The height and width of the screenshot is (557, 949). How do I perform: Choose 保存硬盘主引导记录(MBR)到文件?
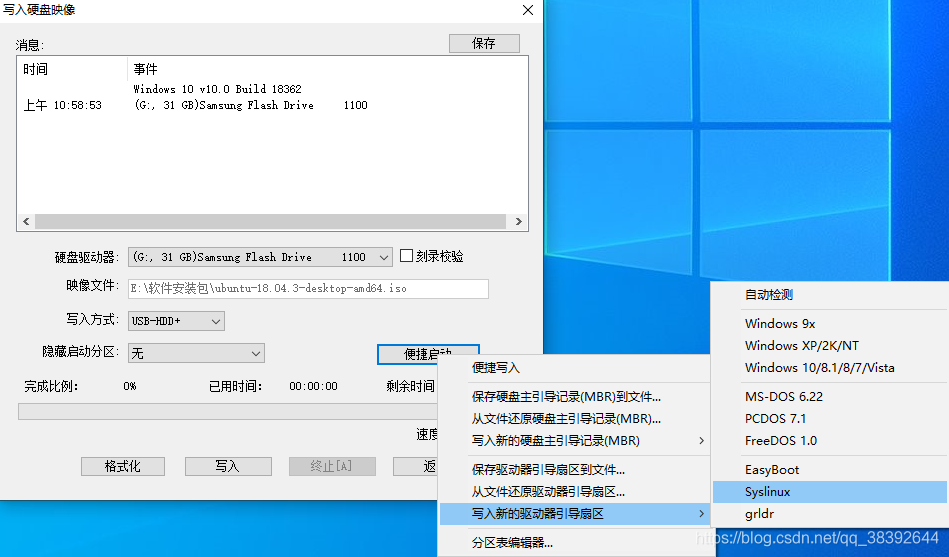point(574,397)
